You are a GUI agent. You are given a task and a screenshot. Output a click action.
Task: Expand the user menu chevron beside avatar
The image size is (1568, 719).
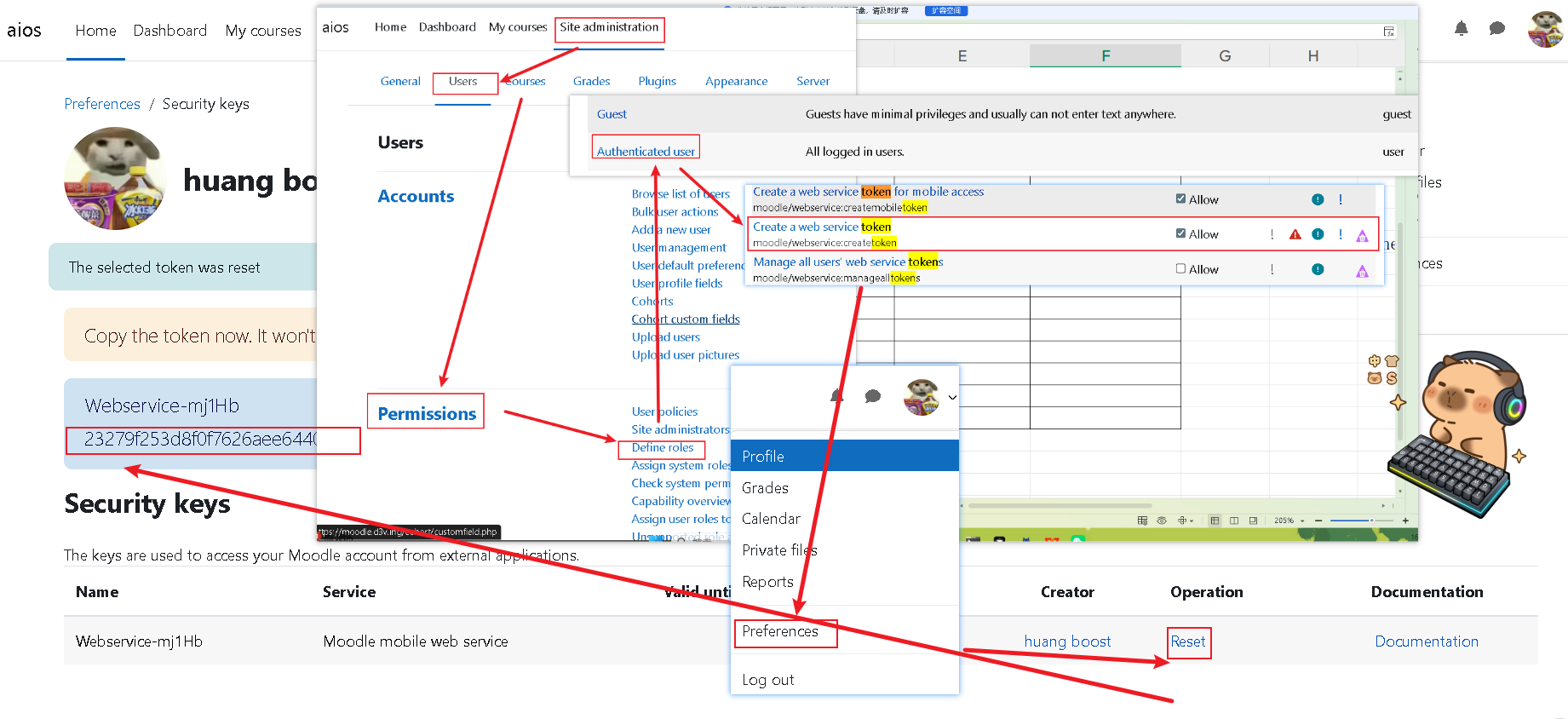[952, 397]
